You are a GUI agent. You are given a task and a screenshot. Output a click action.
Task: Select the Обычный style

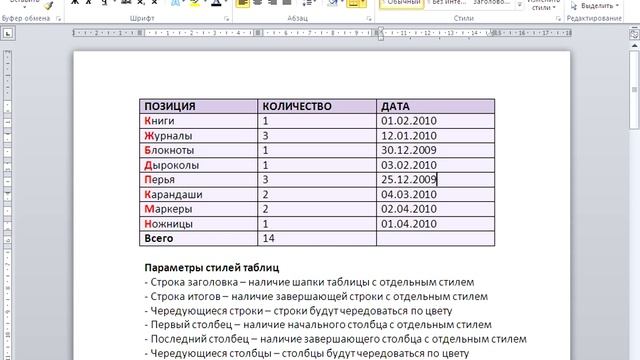pyautogui.click(x=402, y=4)
